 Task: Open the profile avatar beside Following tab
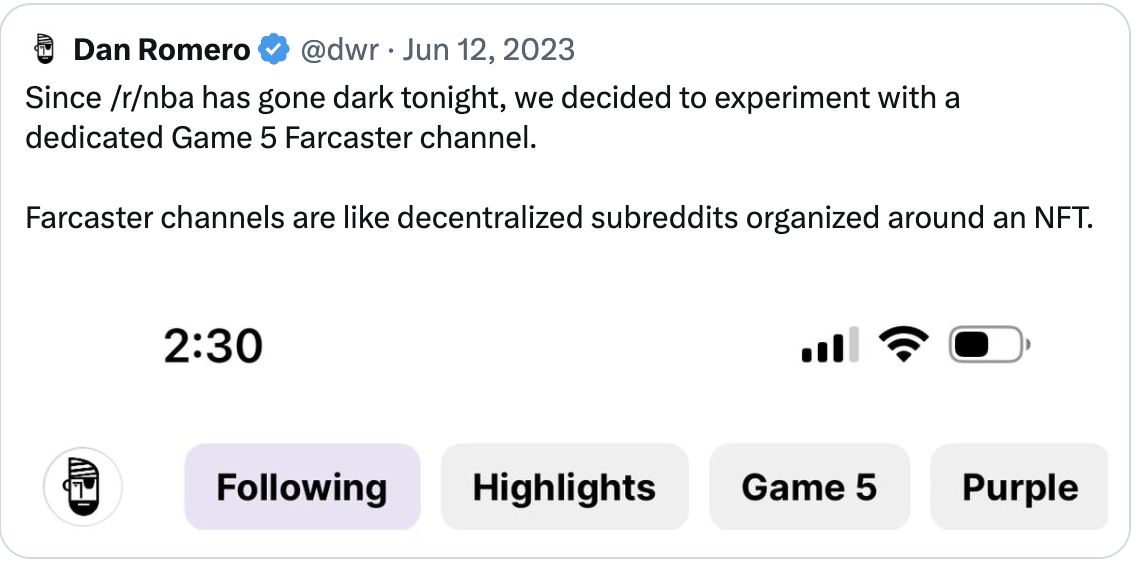(83, 488)
